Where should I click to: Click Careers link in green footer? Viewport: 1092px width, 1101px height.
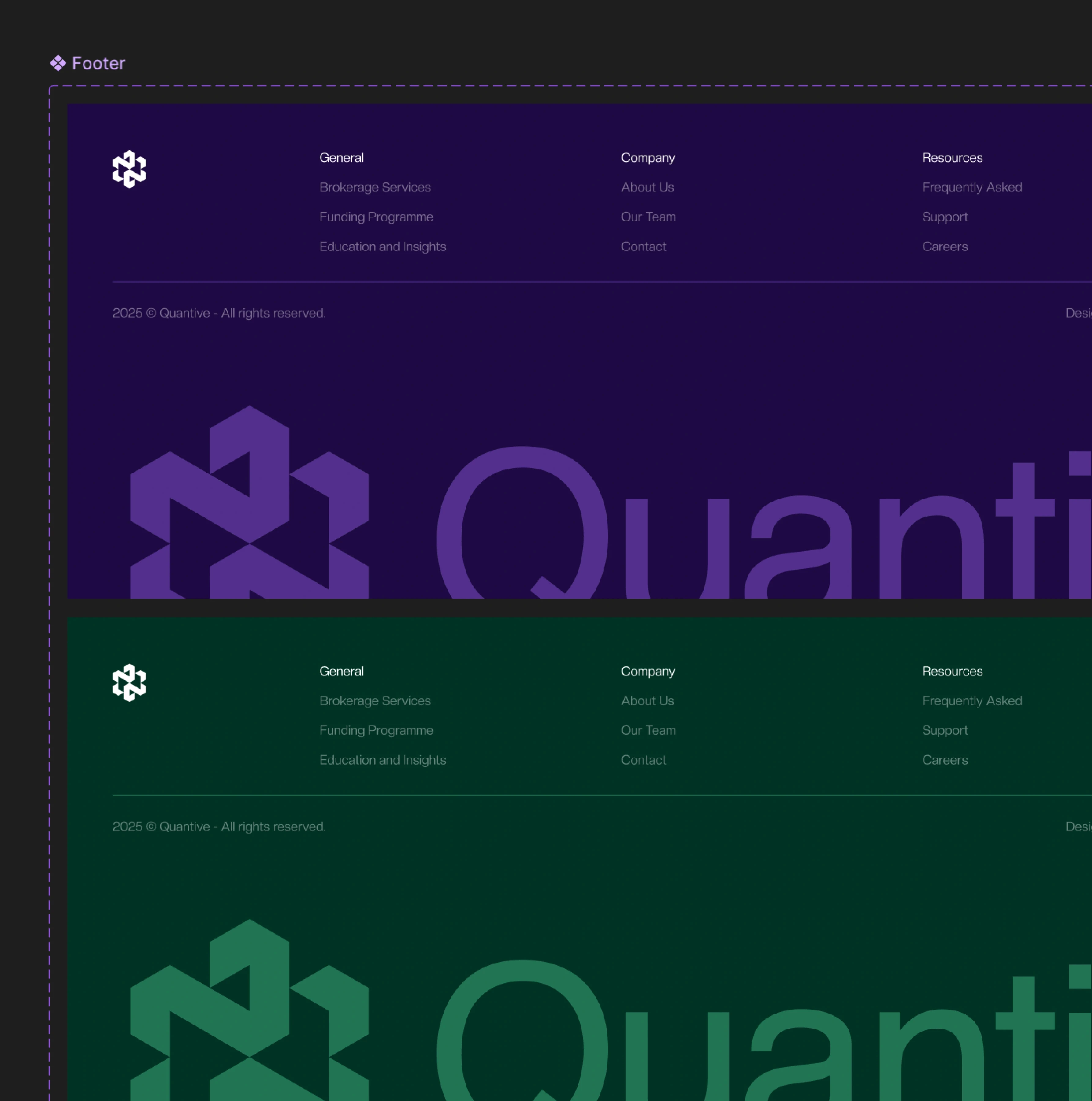(945, 760)
